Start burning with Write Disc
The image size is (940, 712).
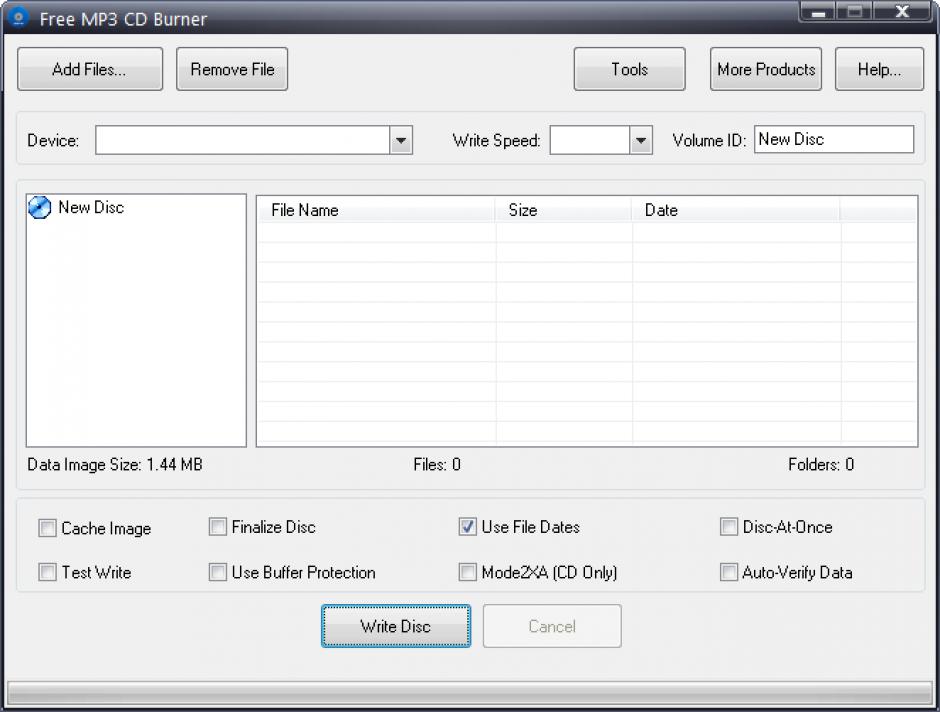[396, 626]
